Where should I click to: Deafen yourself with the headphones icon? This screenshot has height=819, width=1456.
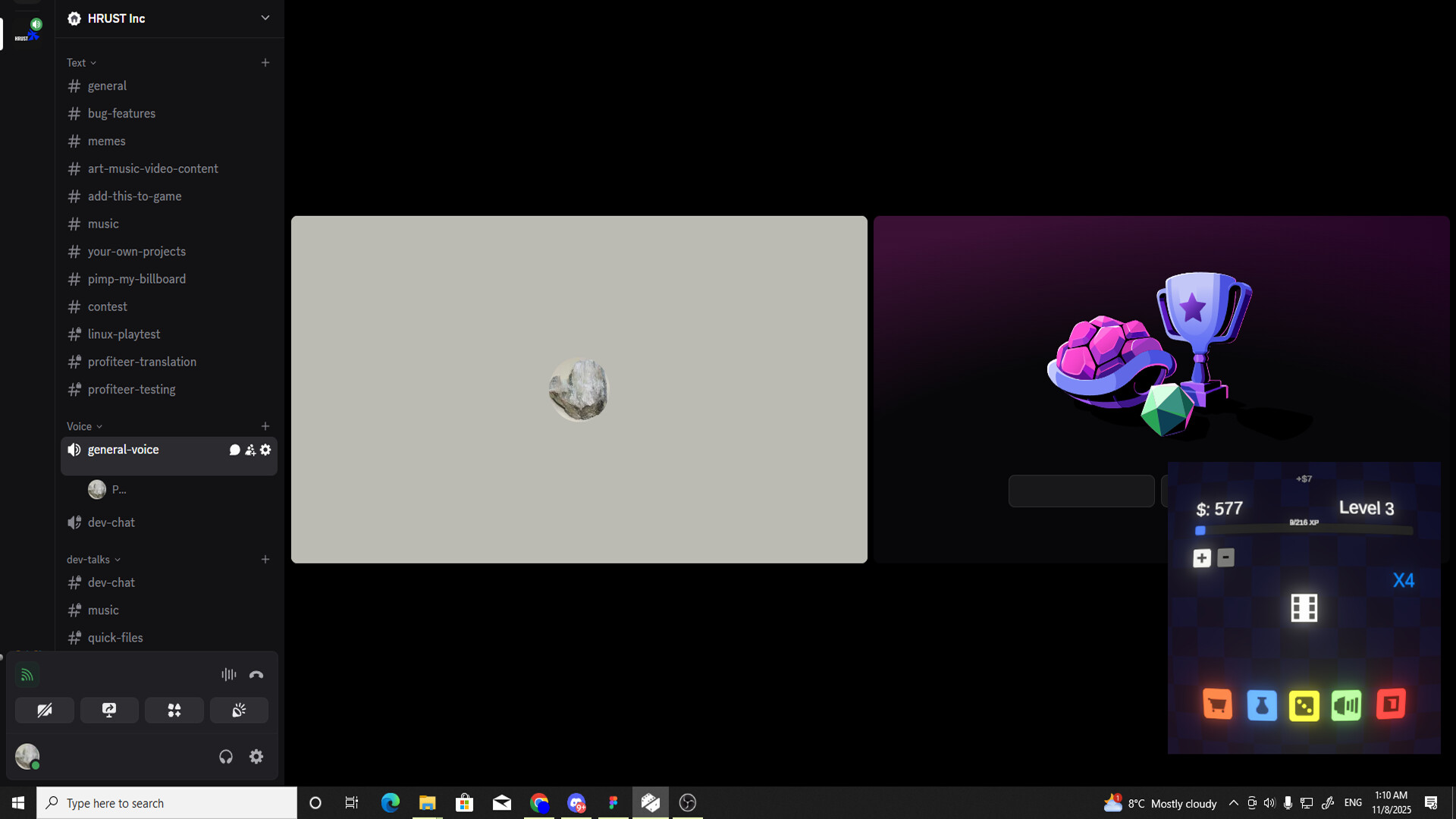[x=225, y=756]
